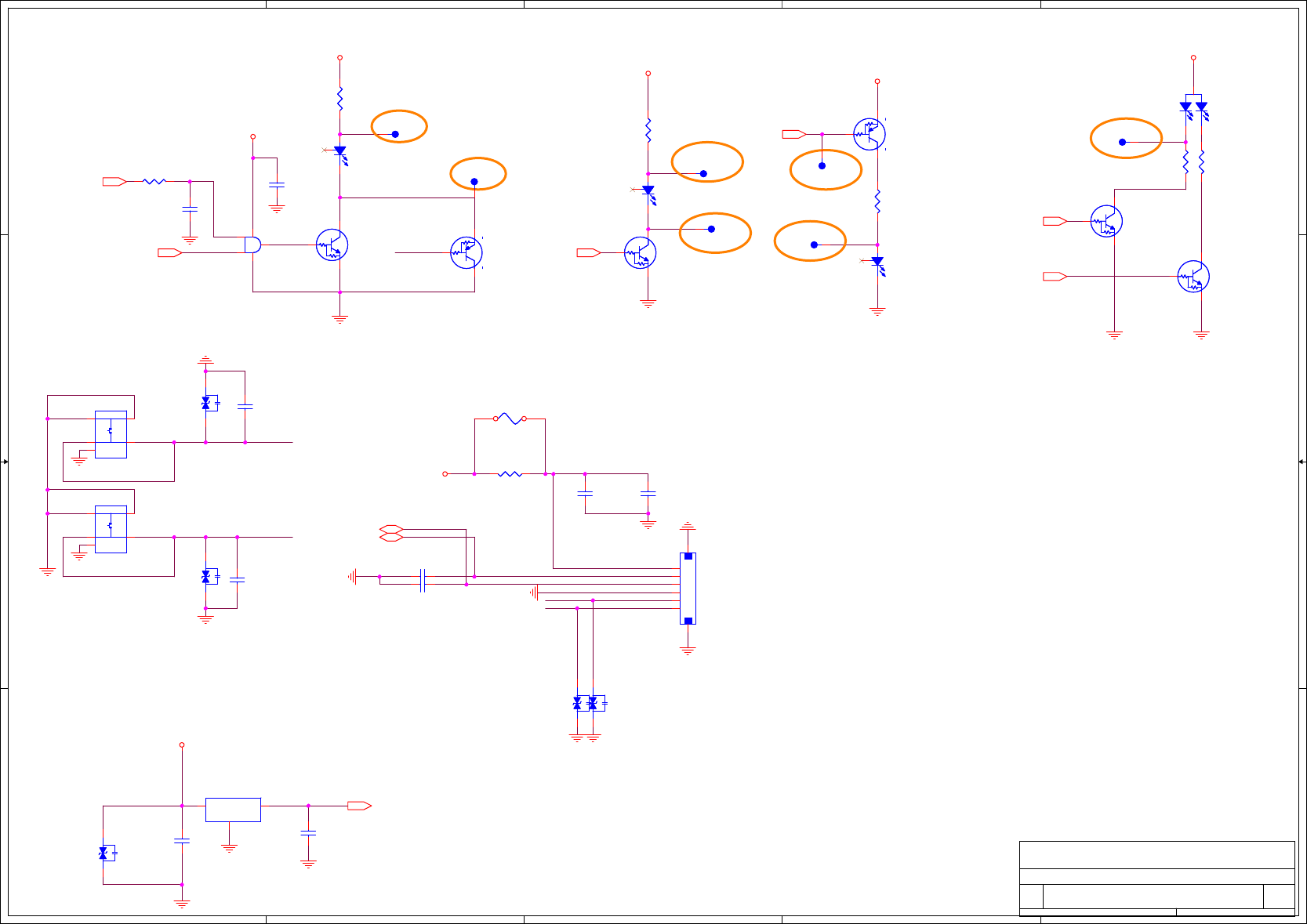Click the input port feeding the resistor-capacitor filter

point(114,181)
